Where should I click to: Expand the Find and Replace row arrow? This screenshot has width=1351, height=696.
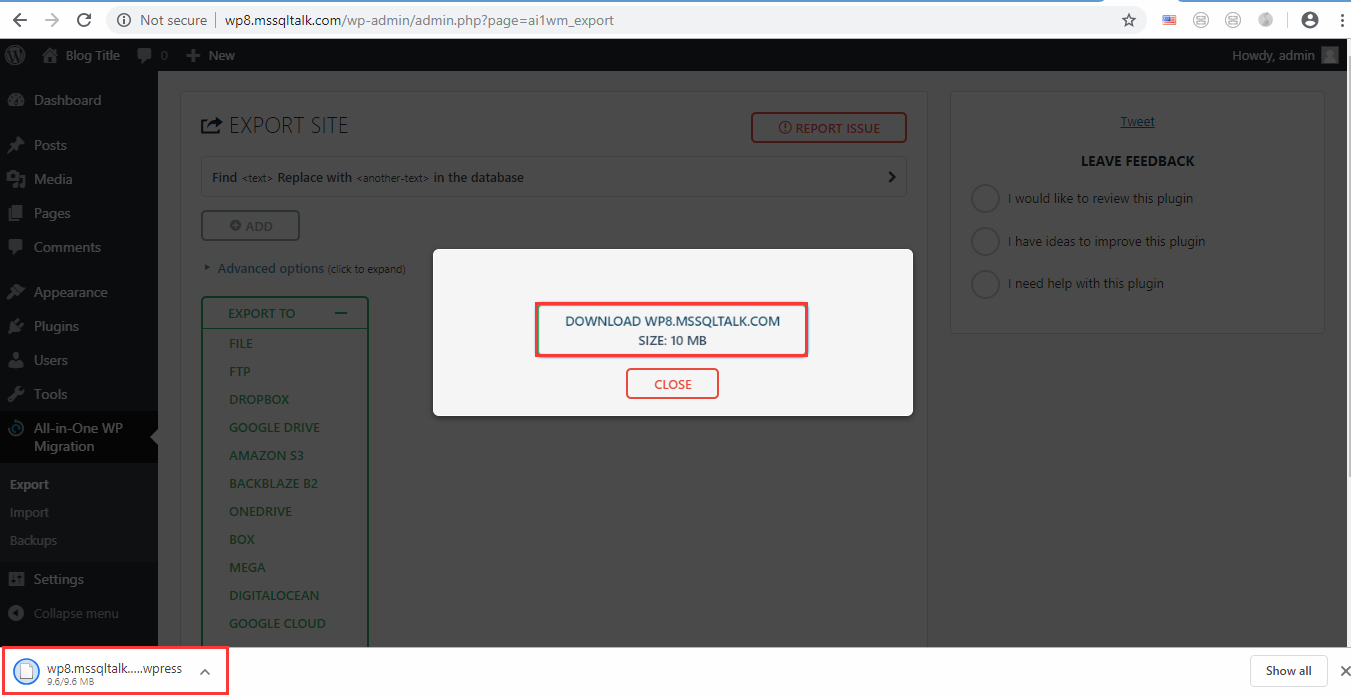[892, 177]
